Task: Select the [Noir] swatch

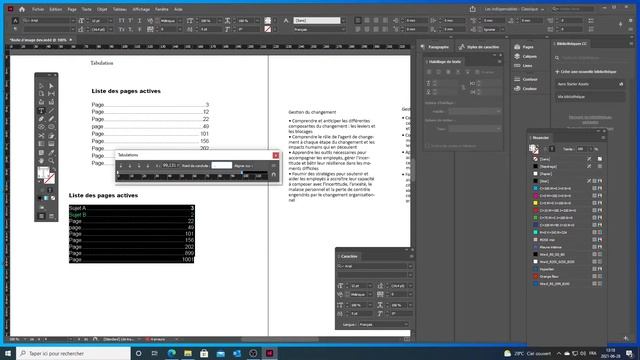Action: [x=567, y=181]
